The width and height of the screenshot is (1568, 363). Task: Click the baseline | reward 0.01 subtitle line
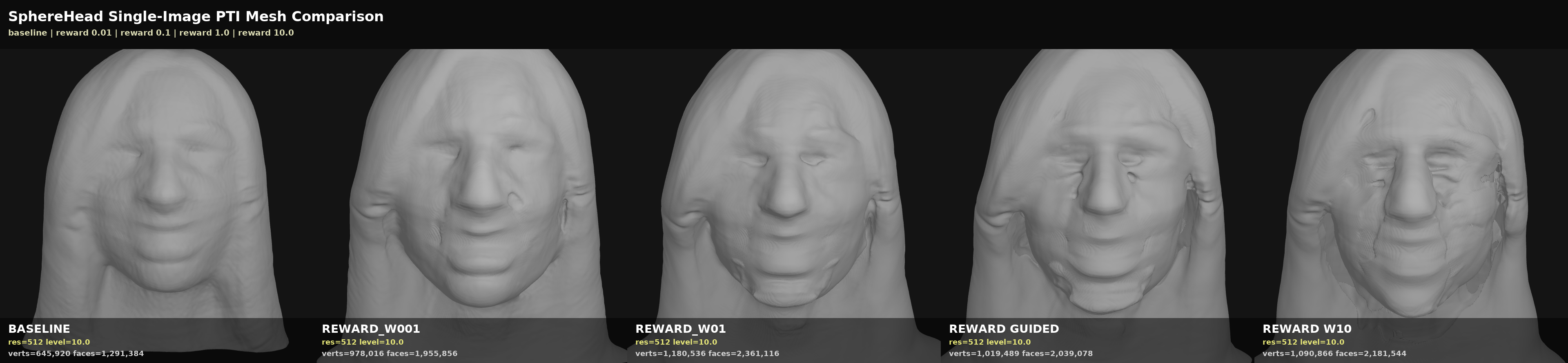[x=151, y=33]
